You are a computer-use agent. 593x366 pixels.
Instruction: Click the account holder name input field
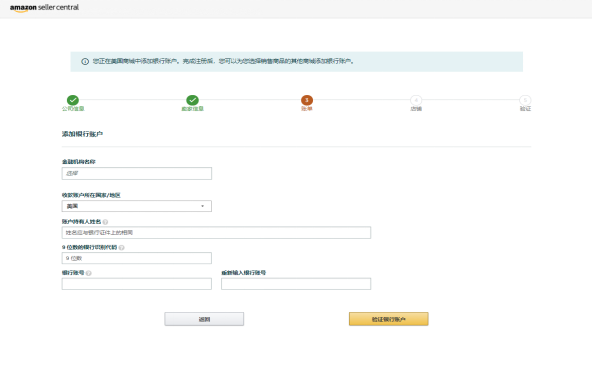coord(216,233)
